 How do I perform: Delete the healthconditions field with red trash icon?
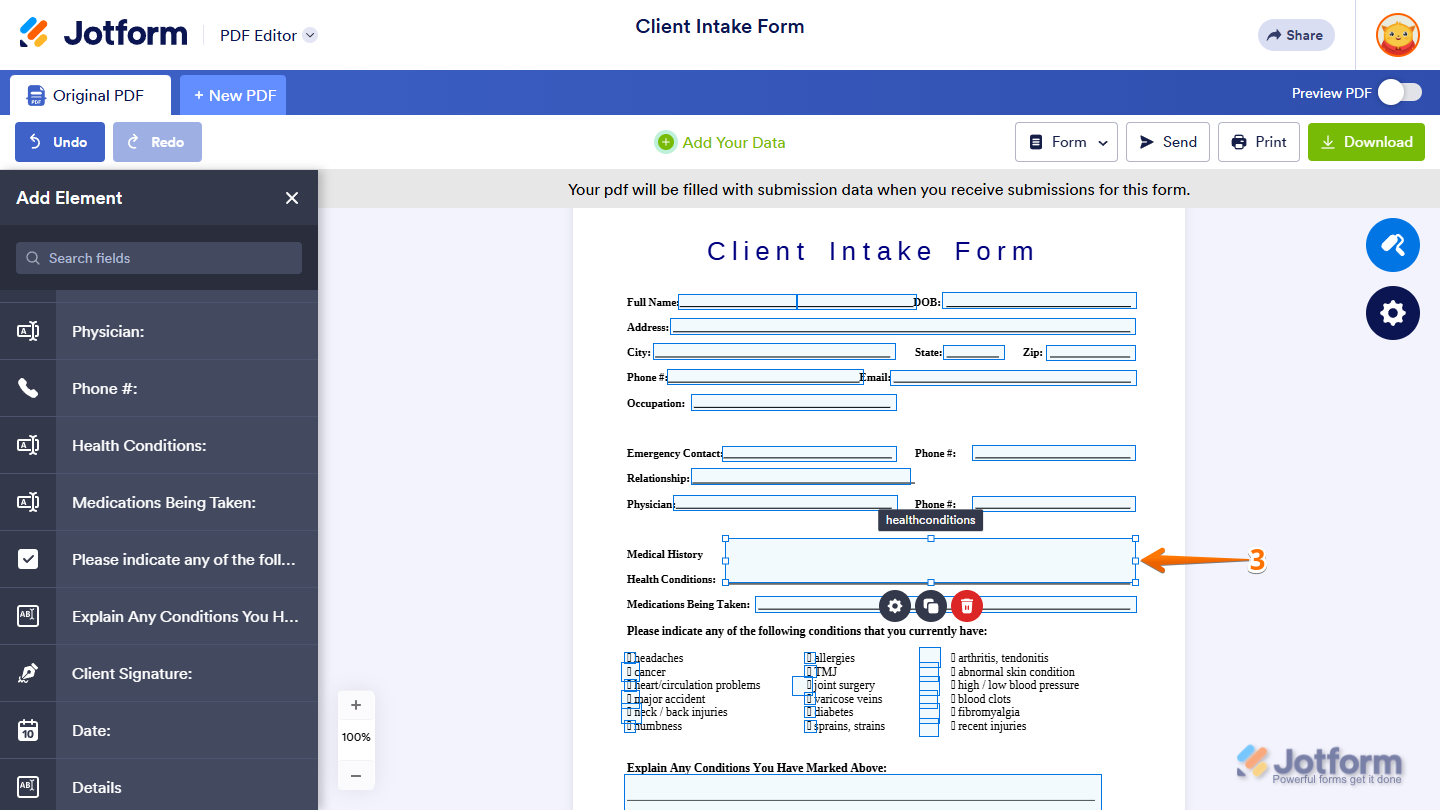pos(967,605)
